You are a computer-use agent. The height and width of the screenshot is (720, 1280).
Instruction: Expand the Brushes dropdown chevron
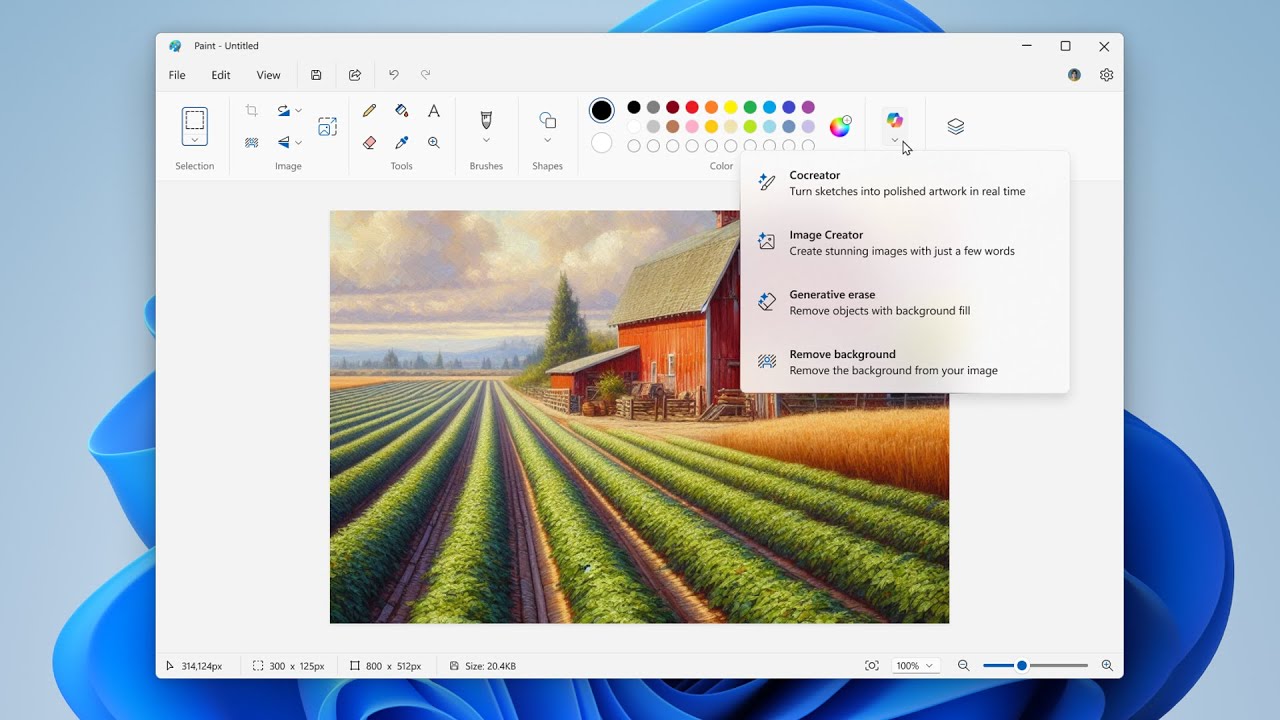point(486,140)
